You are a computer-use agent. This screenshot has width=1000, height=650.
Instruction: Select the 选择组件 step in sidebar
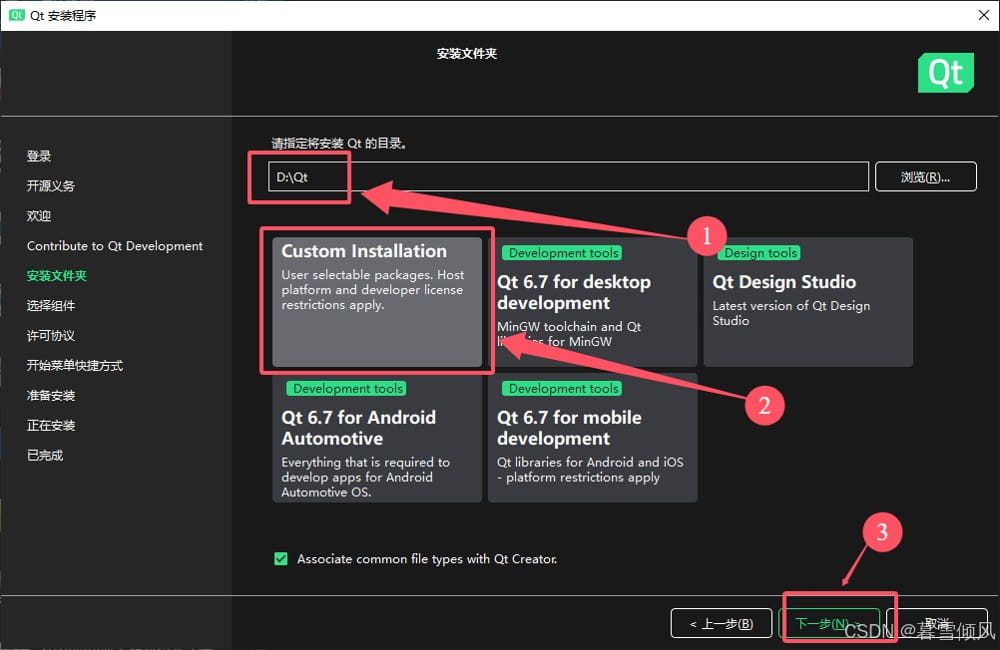[x=51, y=306]
